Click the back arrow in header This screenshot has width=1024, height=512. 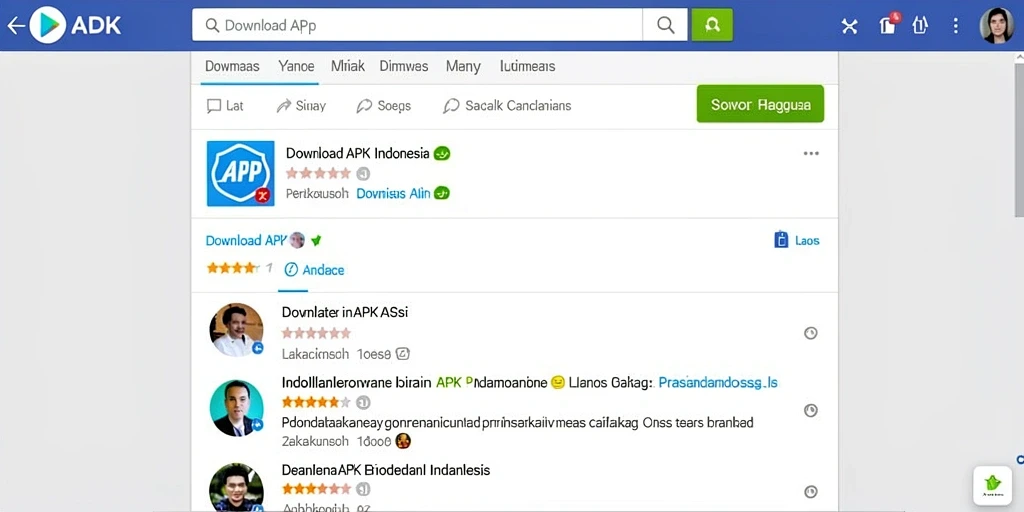pyautogui.click(x=16, y=25)
